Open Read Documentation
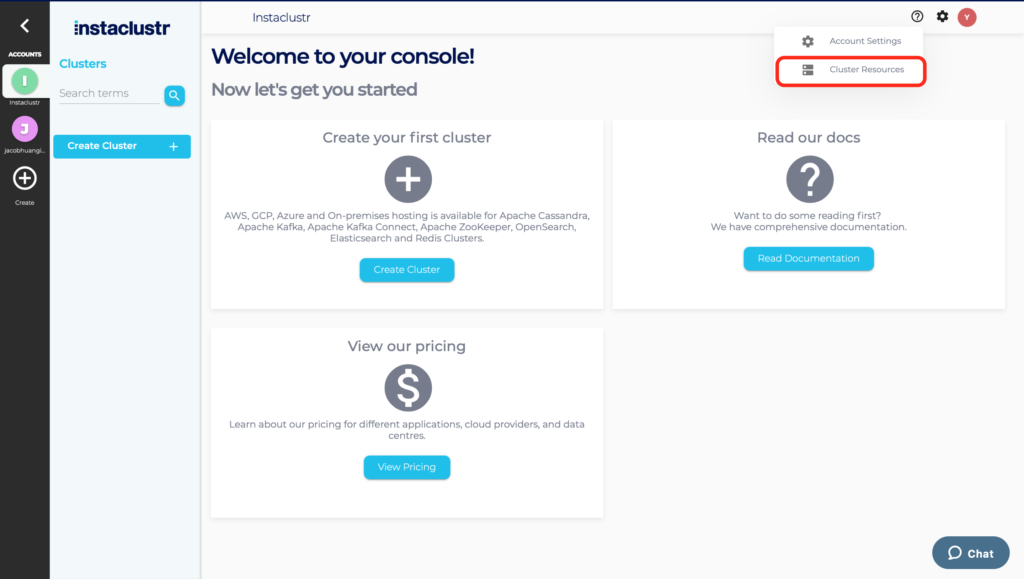1024x579 pixels. click(808, 259)
